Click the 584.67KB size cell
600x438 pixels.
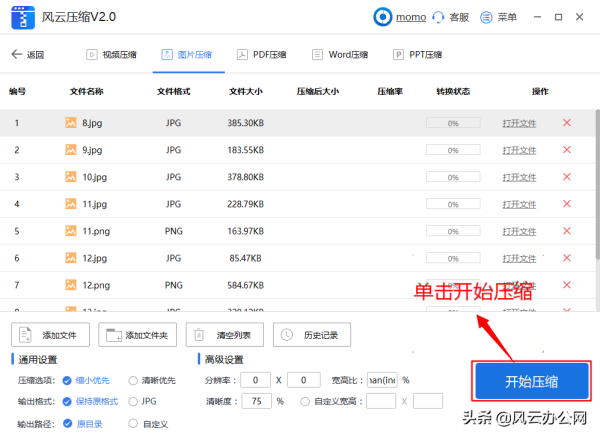pyautogui.click(x=246, y=285)
